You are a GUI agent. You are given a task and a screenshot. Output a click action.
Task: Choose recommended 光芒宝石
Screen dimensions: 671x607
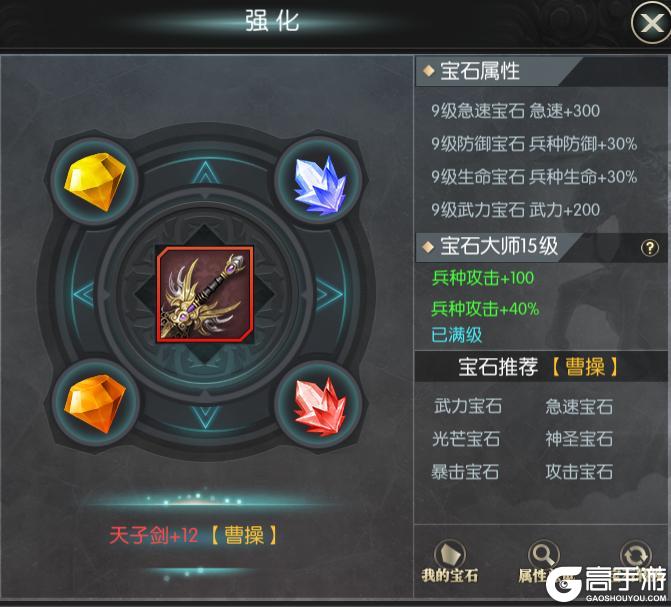(466, 439)
